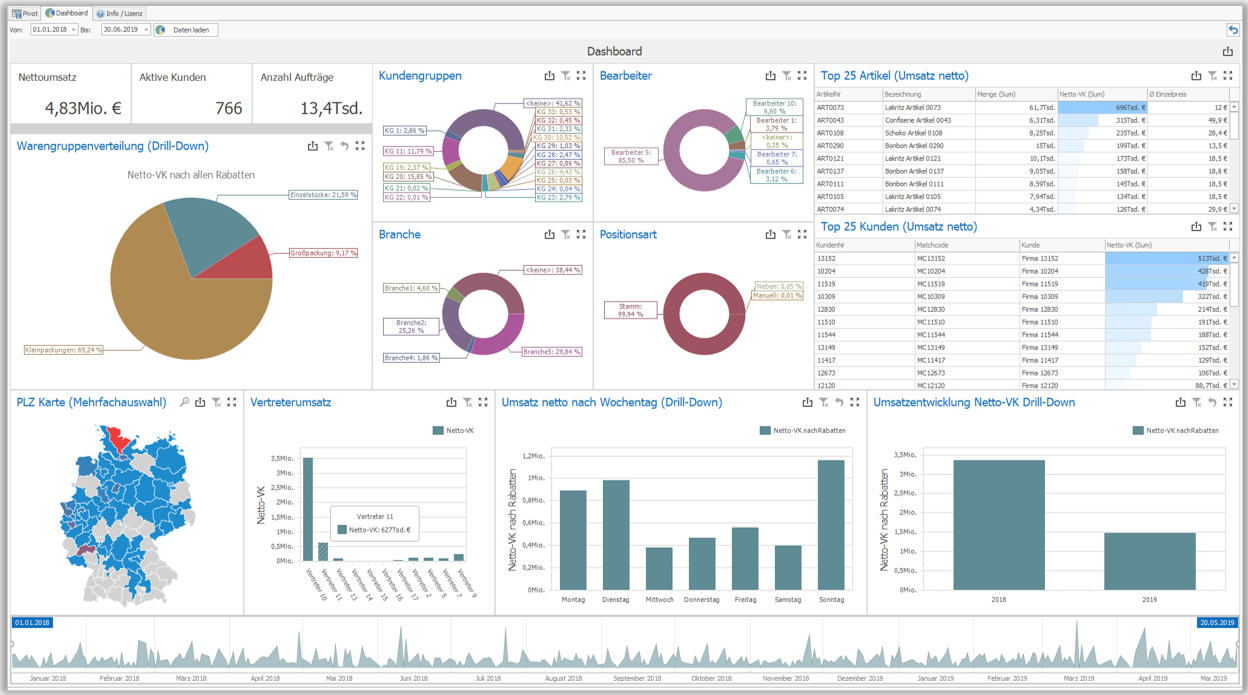1248x695 pixels.
Task: Click the undo arrow at top right
Action: click(x=1233, y=30)
